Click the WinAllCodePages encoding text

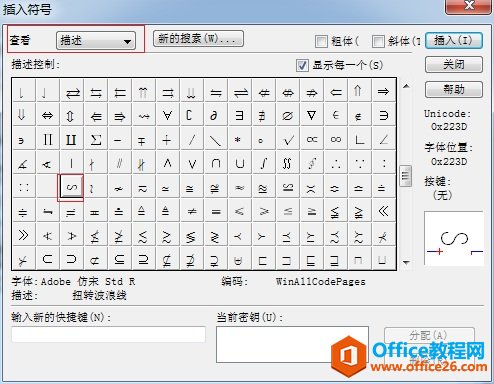(x=321, y=282)
